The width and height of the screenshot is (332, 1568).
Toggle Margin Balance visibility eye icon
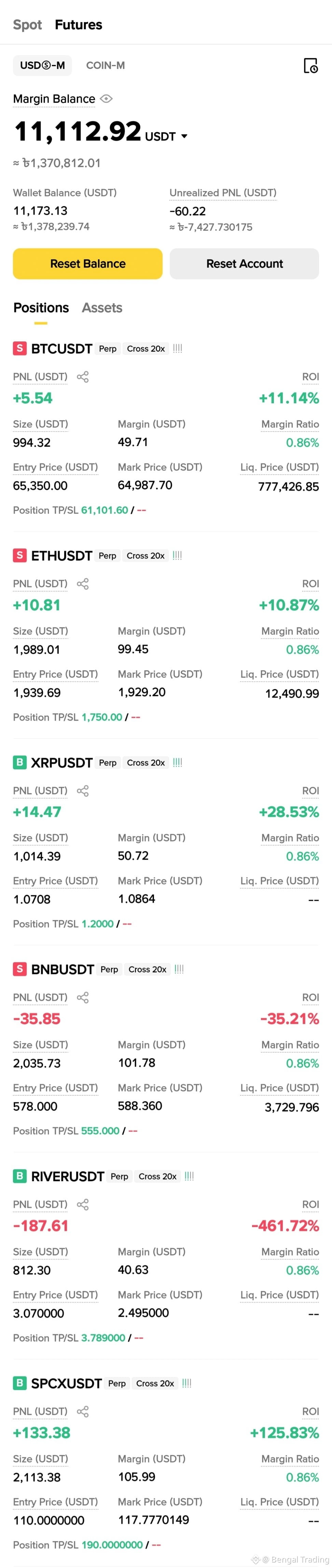click(x=106, y=99)
